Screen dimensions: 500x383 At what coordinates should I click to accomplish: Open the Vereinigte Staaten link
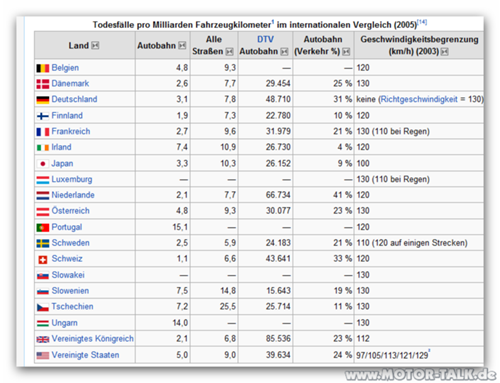(85, 355)
